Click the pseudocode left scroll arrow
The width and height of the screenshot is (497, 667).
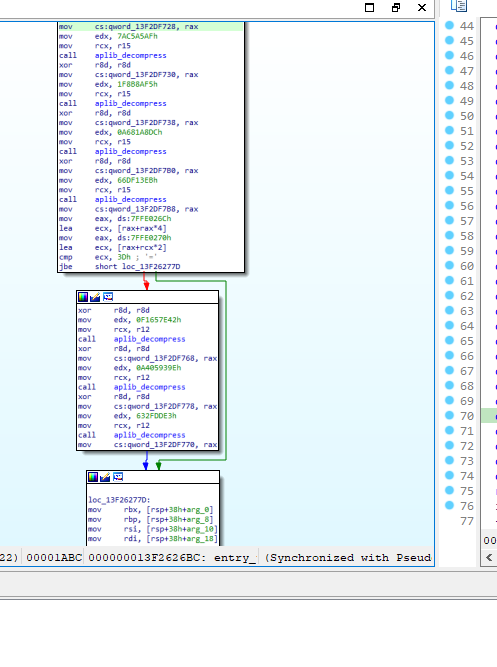pos(489,557)
